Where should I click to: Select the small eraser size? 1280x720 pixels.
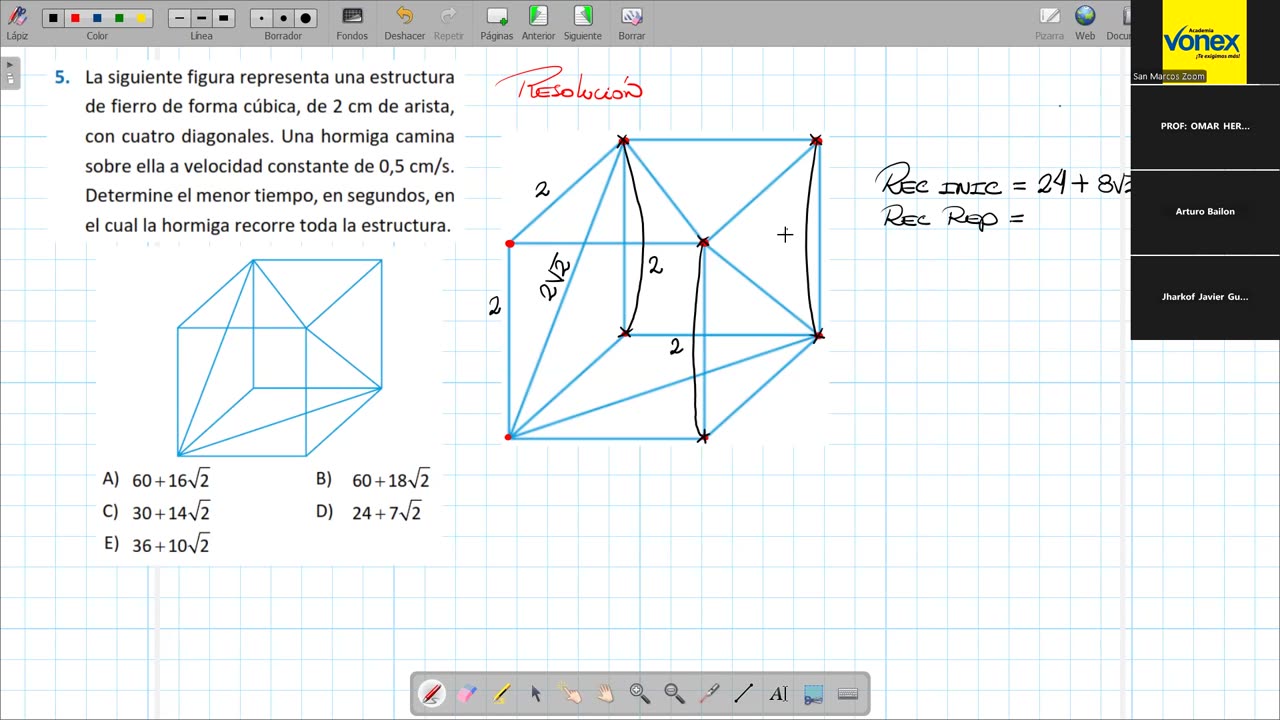click(262, 18)
